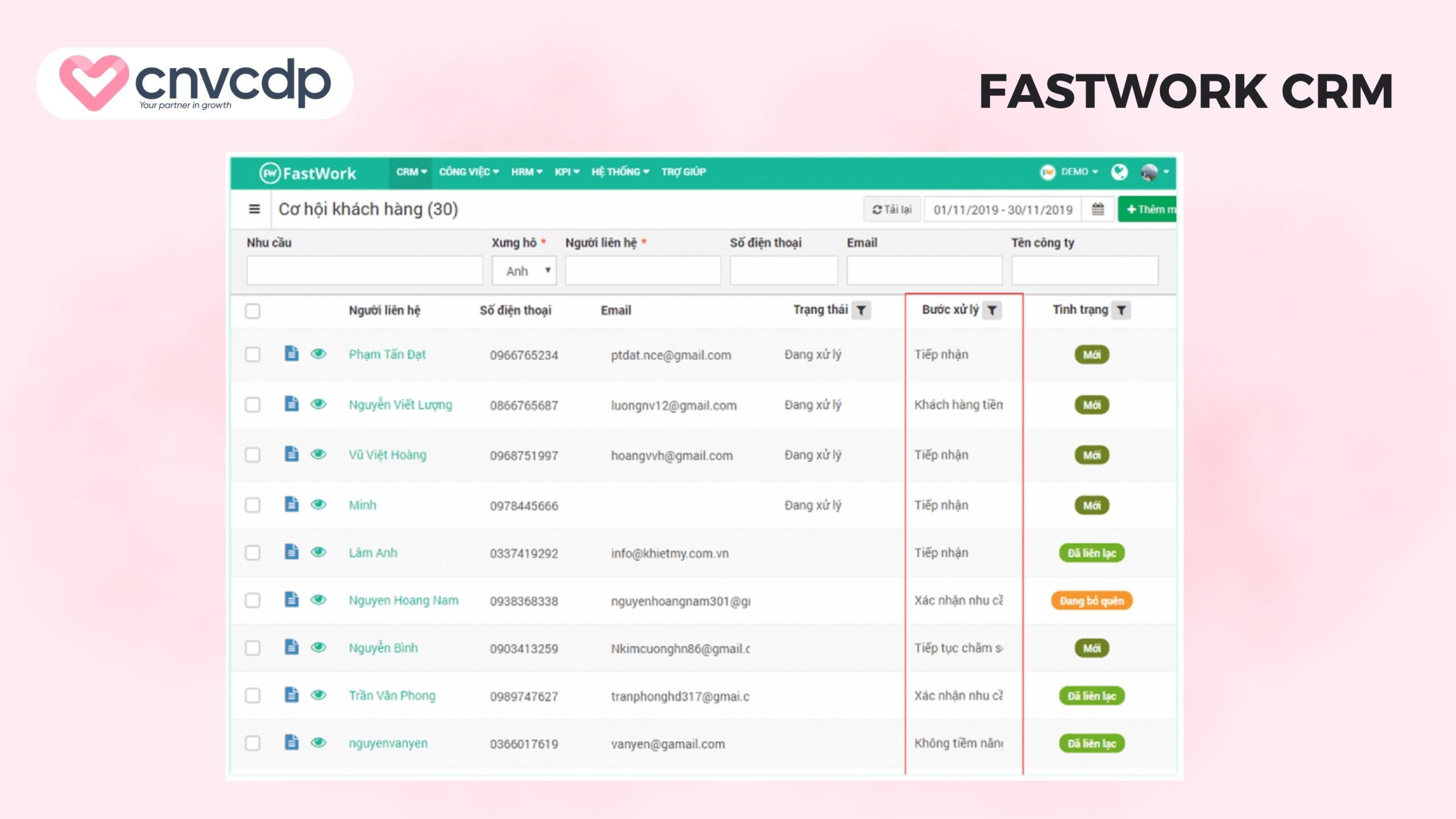Open the CÔNG VIỆC menu
The height and width of the screenshot is (819, 1456).
pos(468,172)
